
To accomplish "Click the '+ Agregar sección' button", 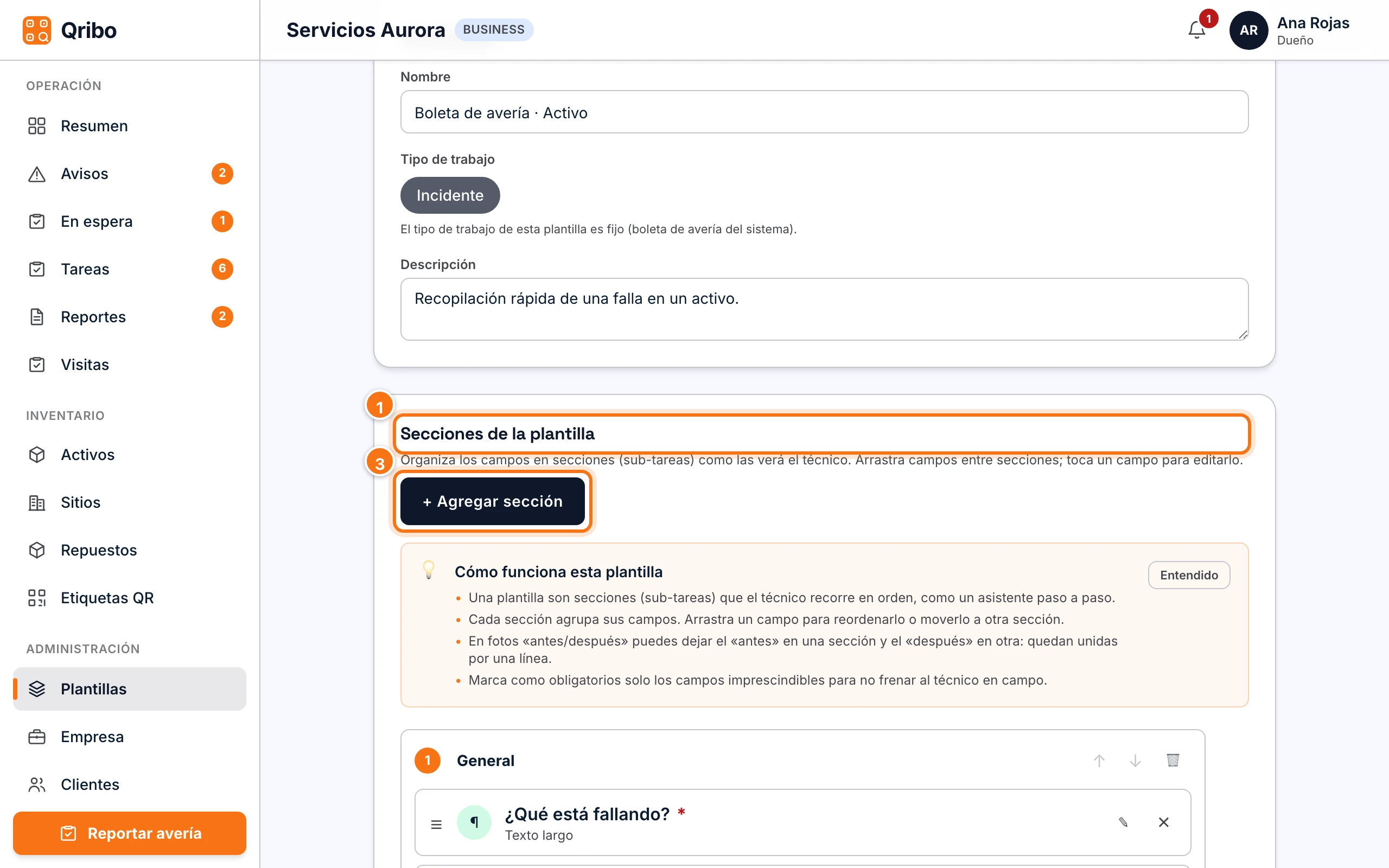I will [x=493, y=501].
